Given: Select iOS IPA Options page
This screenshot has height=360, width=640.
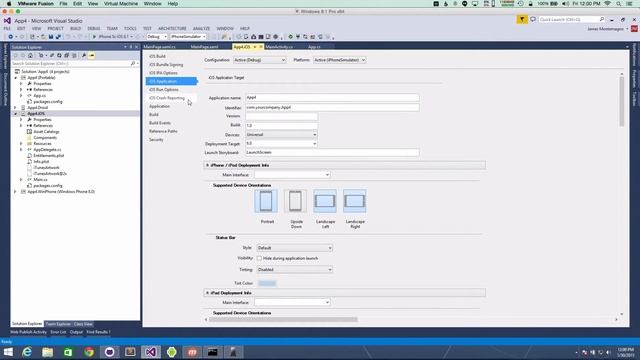Looking at the screenshot, I should (x=163, y=73).
